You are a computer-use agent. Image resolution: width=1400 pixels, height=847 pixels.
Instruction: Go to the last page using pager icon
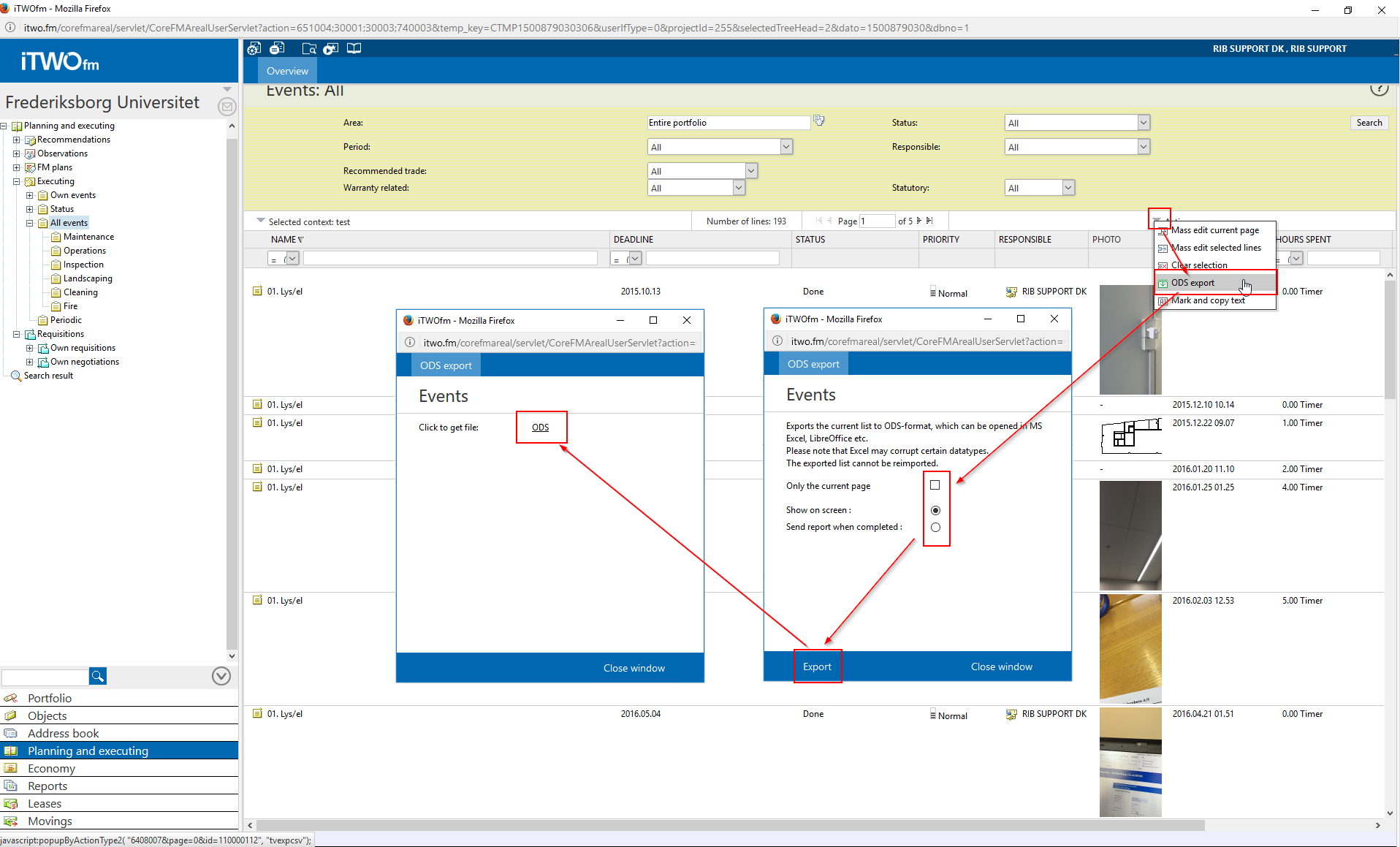coord(929,221)
